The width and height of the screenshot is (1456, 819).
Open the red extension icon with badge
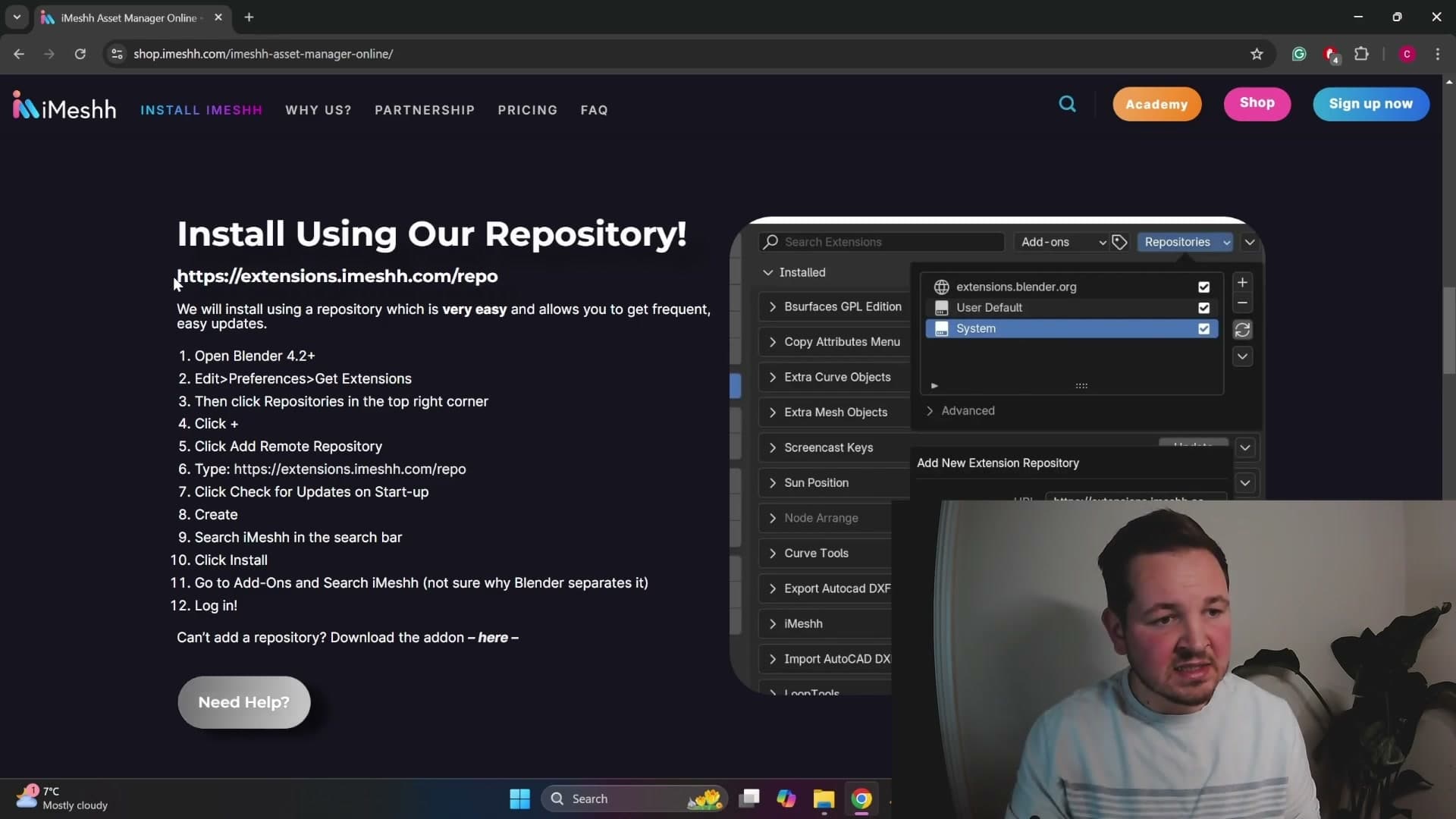click(1330, 54)
